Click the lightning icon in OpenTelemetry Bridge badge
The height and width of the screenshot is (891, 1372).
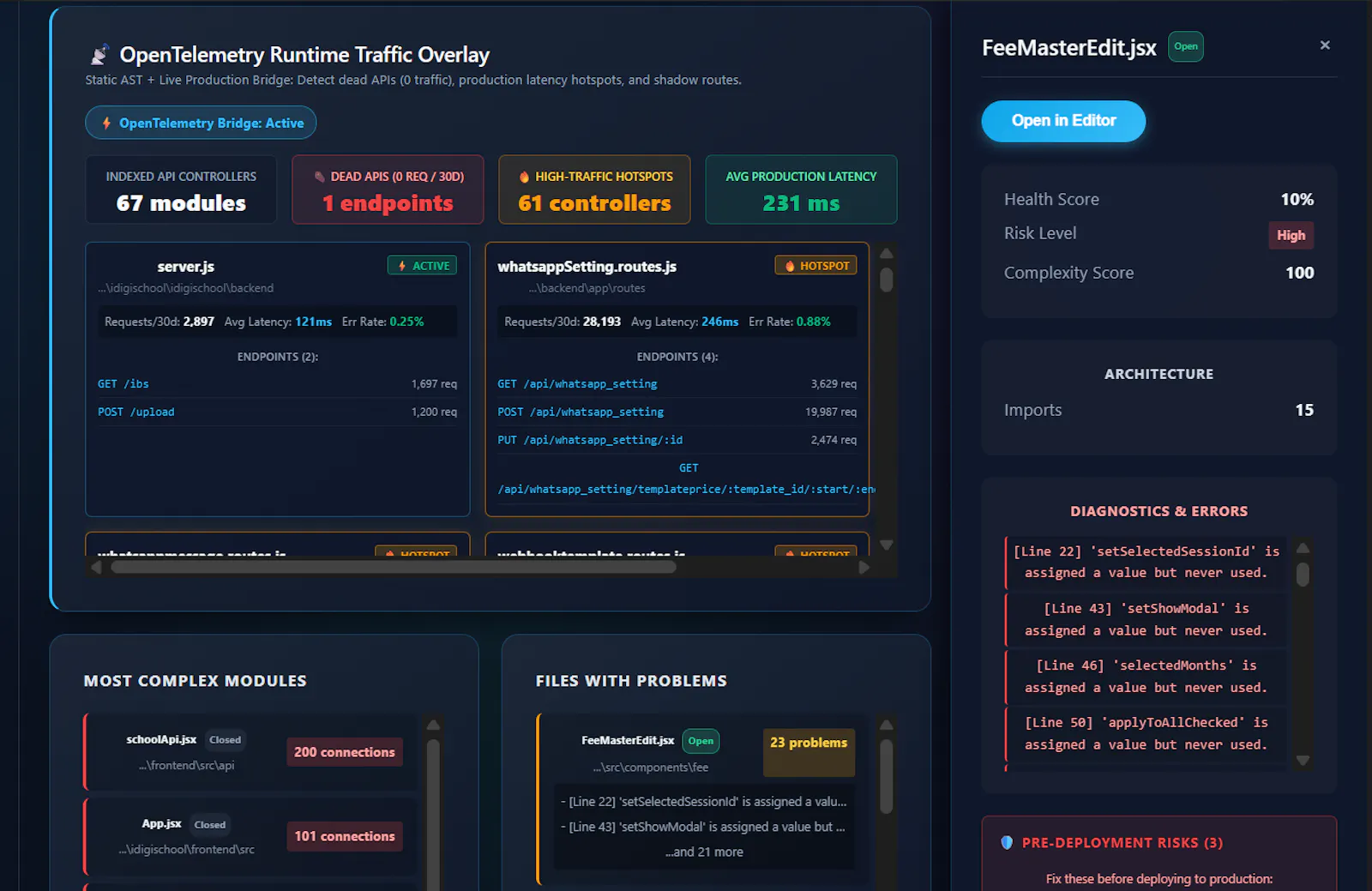106,123
